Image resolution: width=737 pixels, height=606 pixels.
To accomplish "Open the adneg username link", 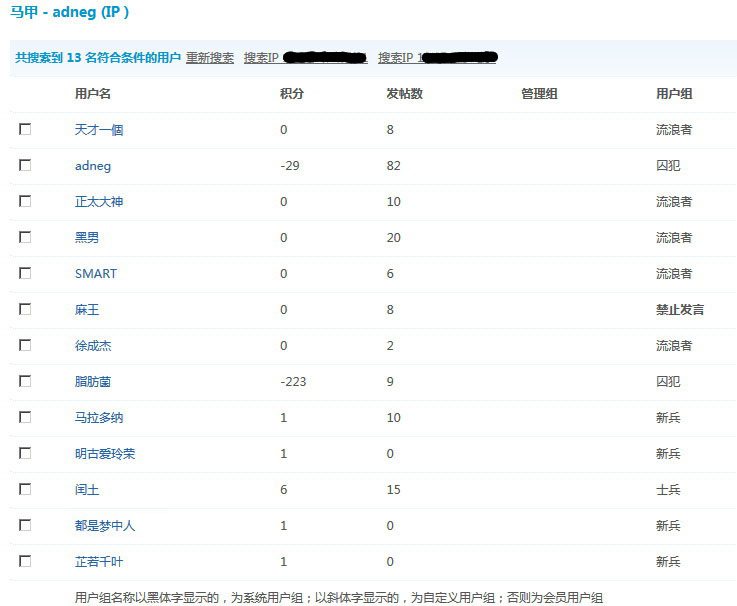I will click(x=93, y=166).
